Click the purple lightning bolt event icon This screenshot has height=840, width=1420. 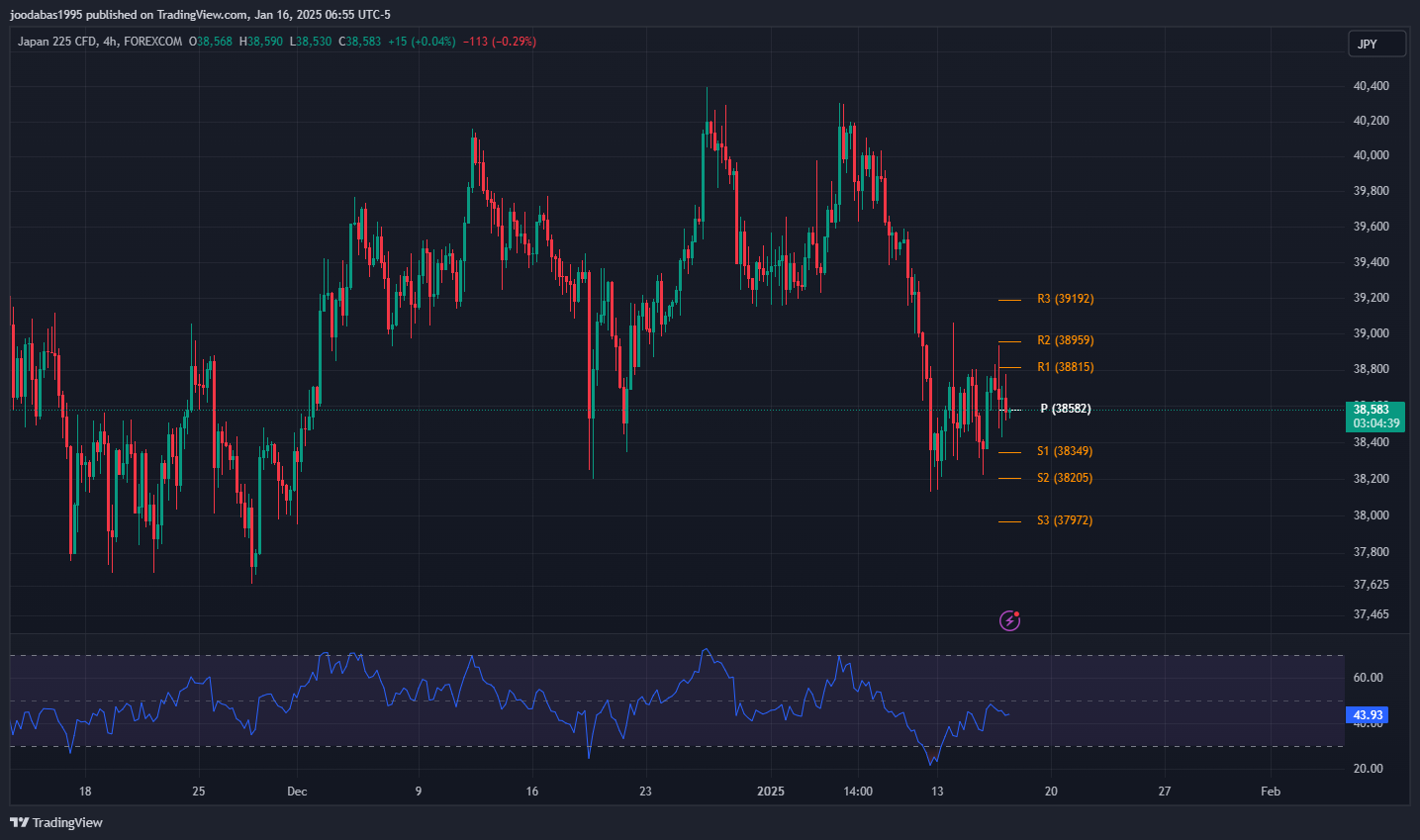point(1009,620)
